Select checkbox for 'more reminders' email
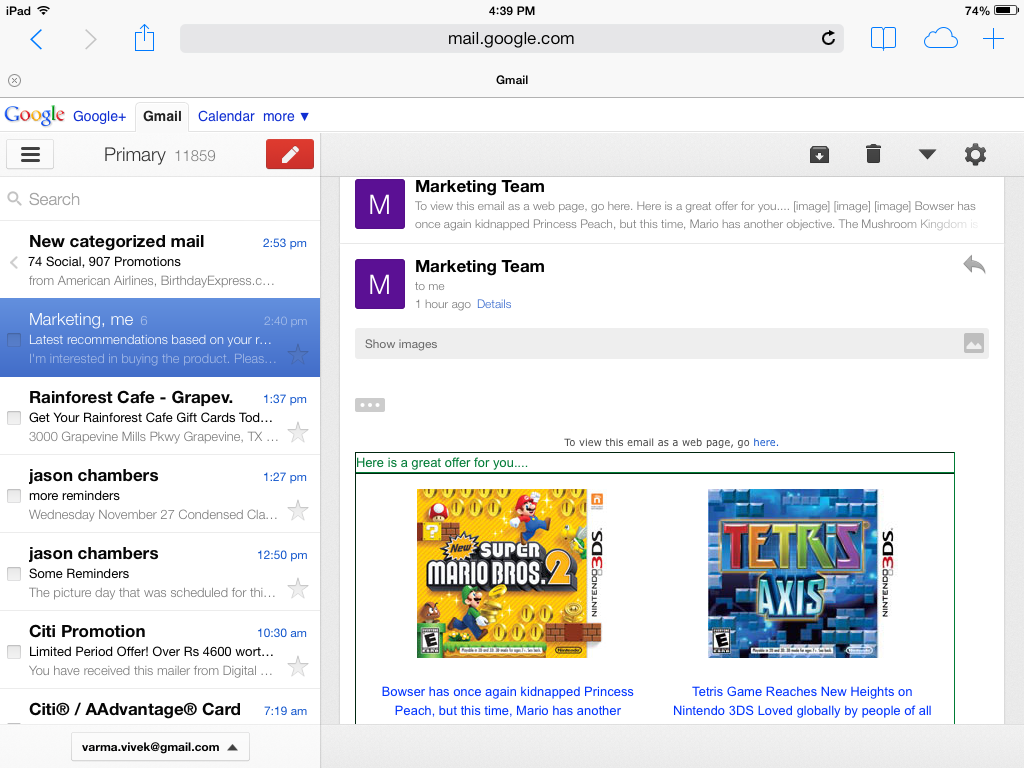 [14, 496]
